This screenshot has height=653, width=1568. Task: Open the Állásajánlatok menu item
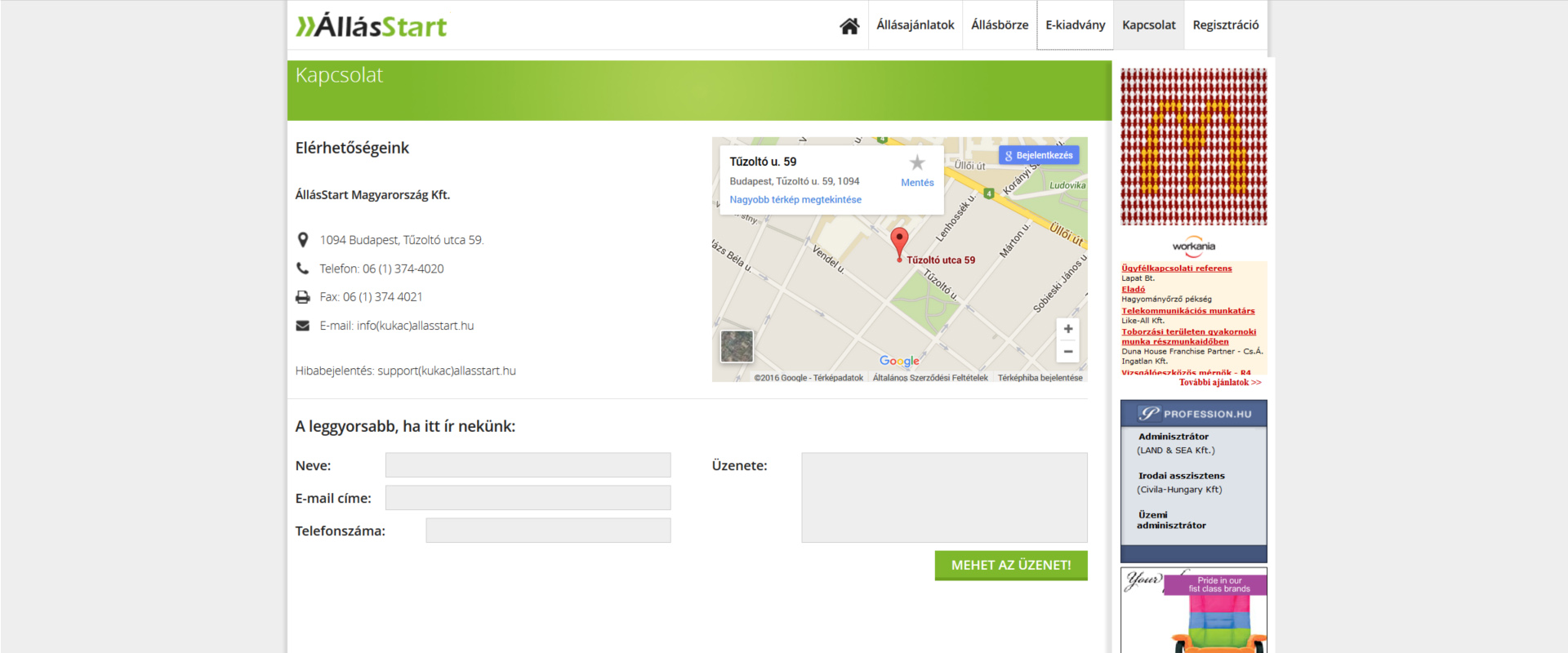point(915,25)
